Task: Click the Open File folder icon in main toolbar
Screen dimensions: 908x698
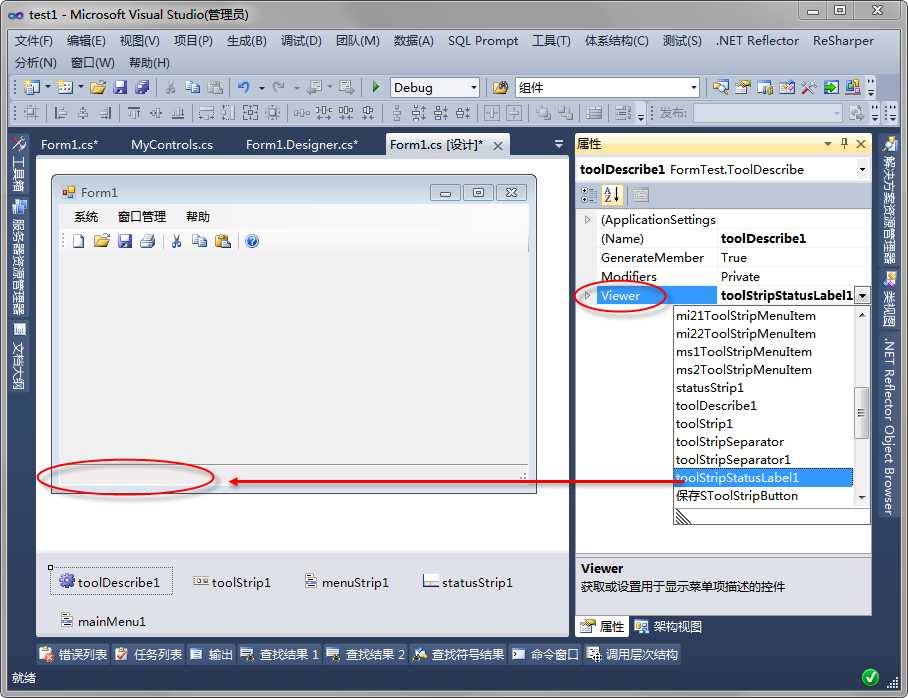Action: click(98, 87)
